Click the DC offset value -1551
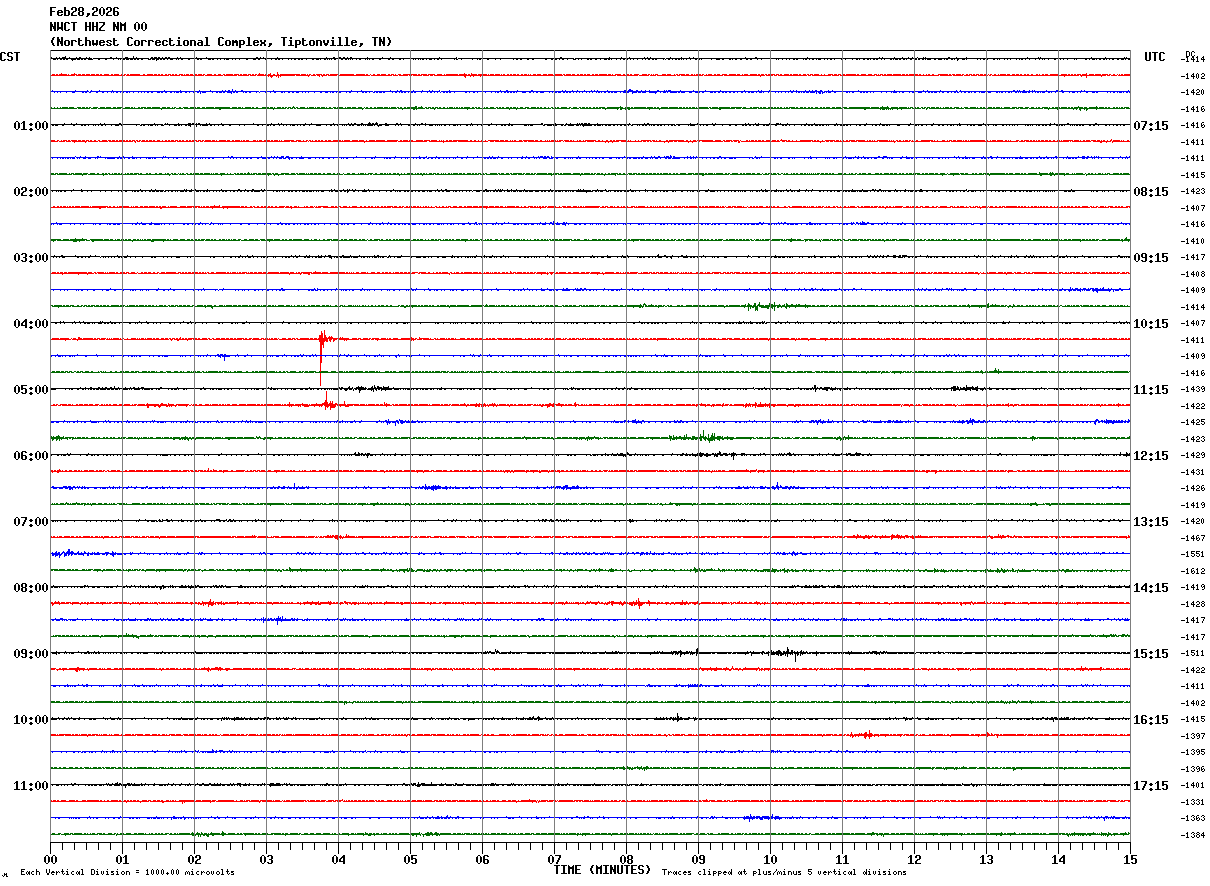1210x886 pixels. pyautogui.click(x=1192, y=555)
